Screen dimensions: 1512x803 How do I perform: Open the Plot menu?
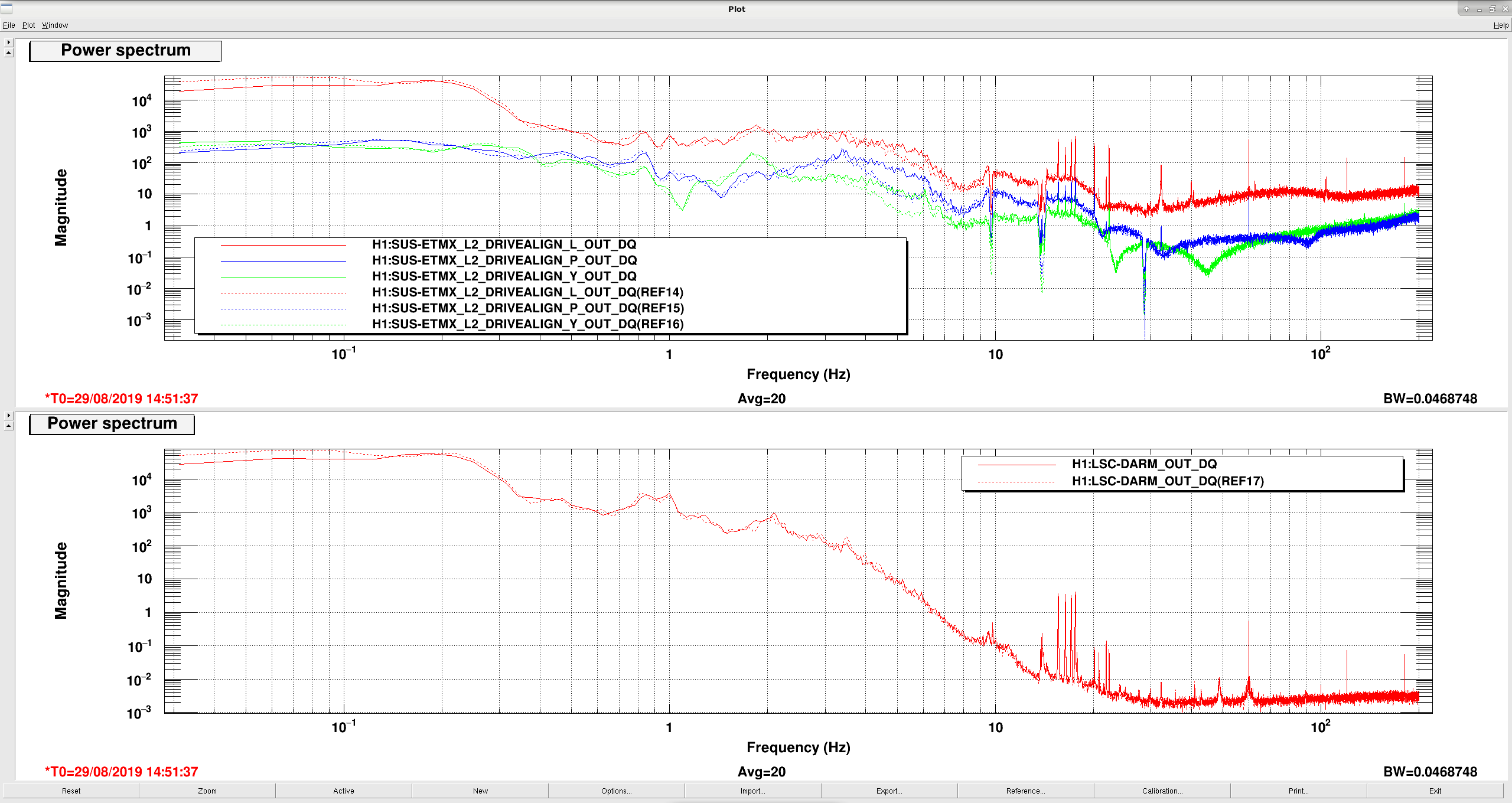[x=29, y=25]
